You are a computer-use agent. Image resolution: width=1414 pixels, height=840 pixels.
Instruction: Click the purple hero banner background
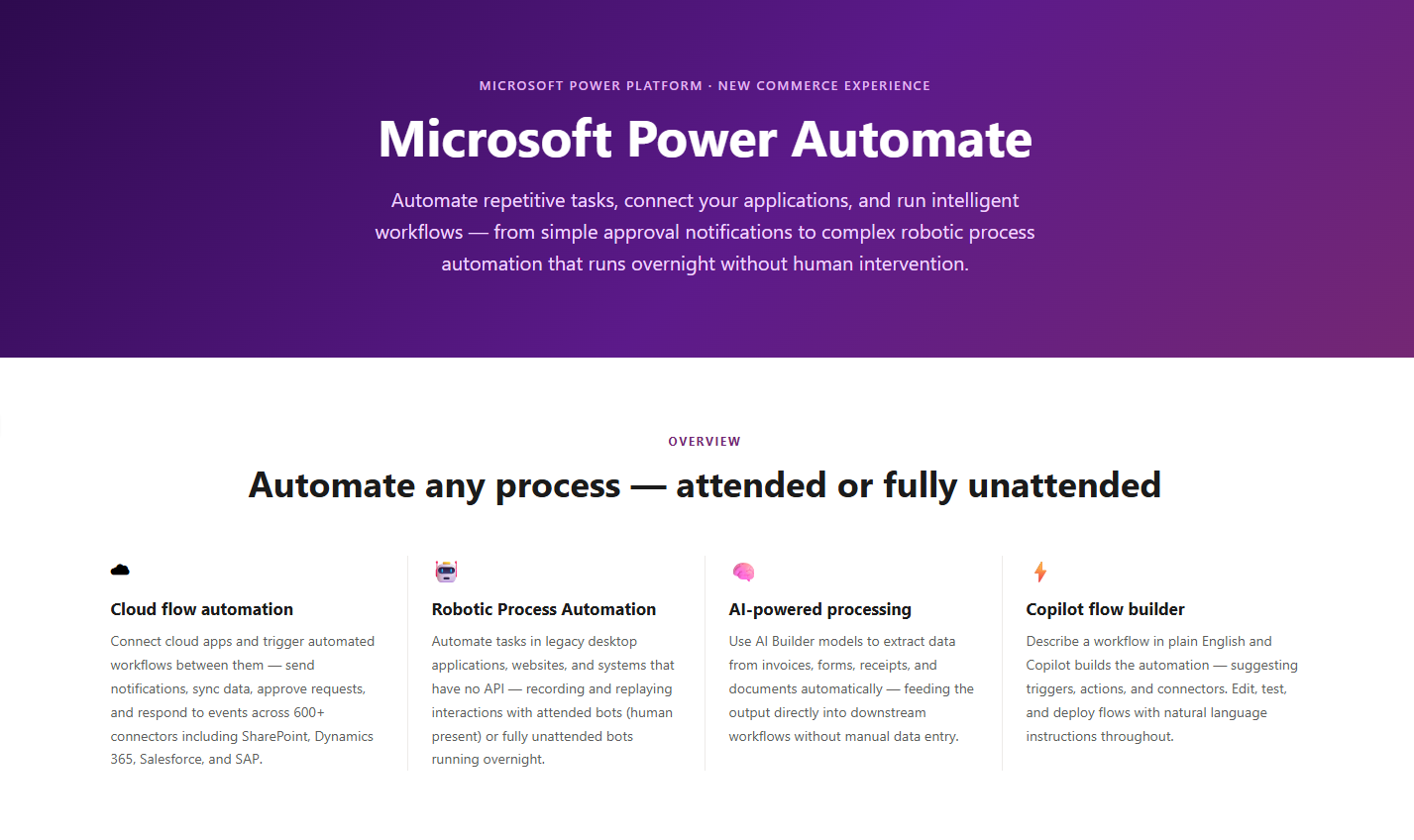[198, 297]
